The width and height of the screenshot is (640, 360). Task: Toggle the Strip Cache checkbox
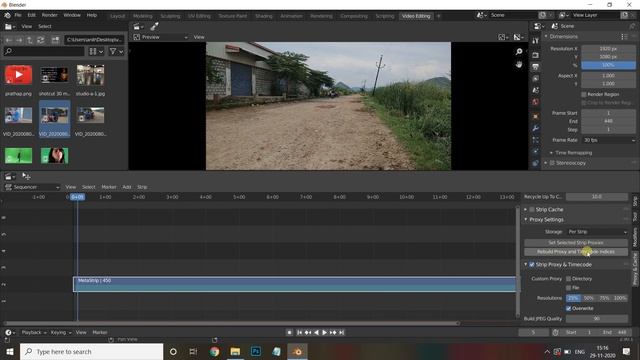point(532,209)
